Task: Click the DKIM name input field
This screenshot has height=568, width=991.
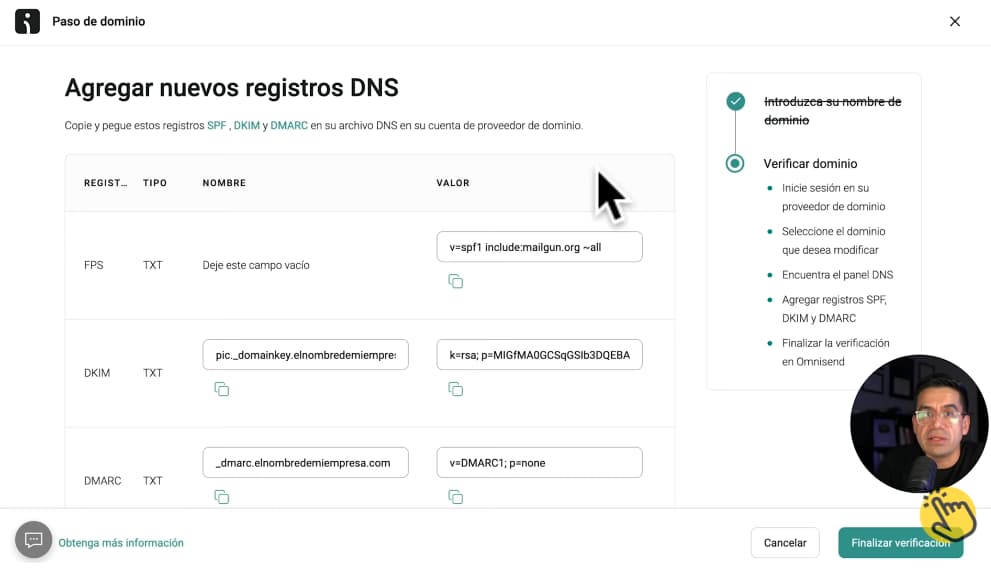Action: click(305, 355)
